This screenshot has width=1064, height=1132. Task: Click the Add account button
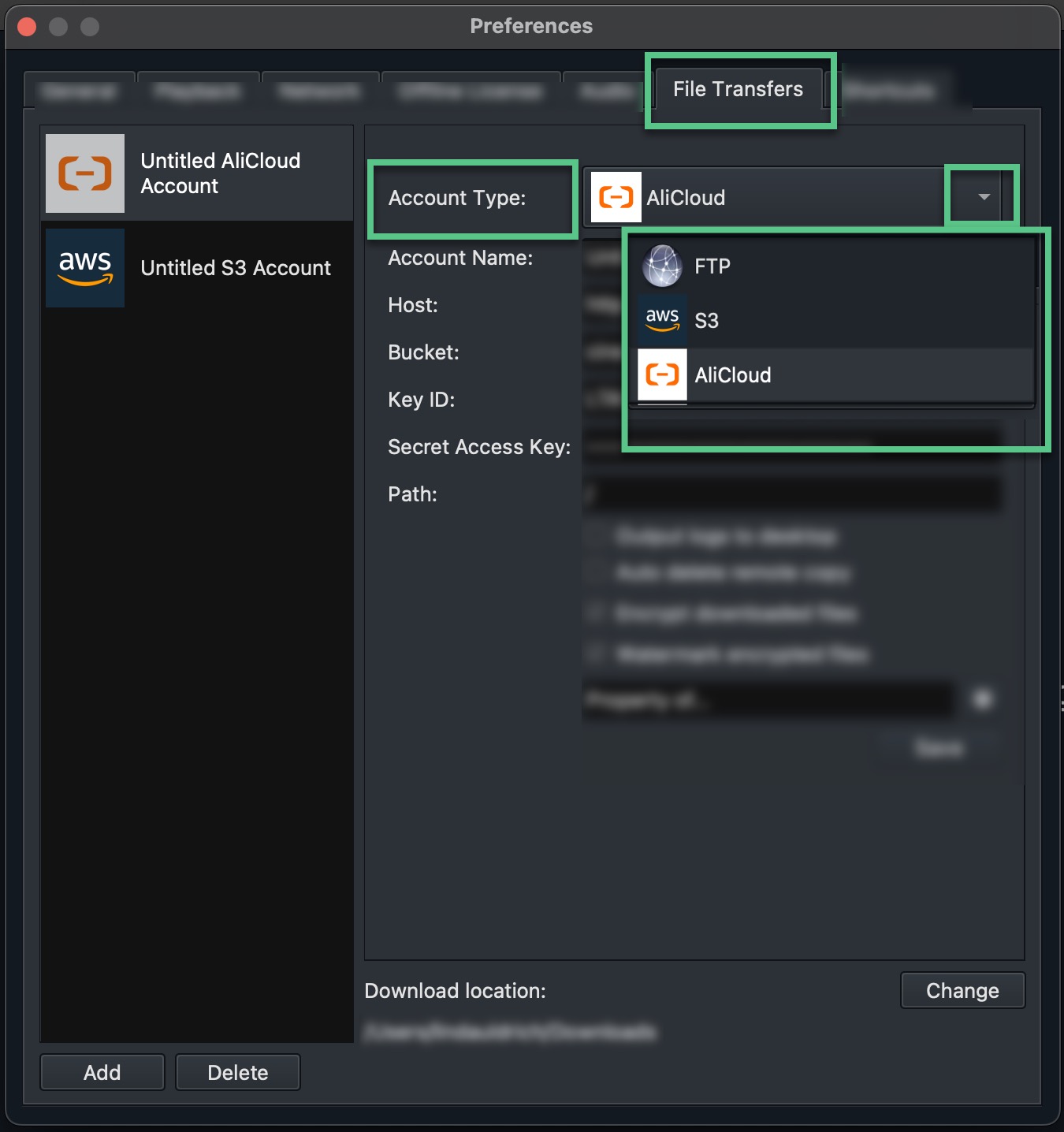tap(102, 1072)
